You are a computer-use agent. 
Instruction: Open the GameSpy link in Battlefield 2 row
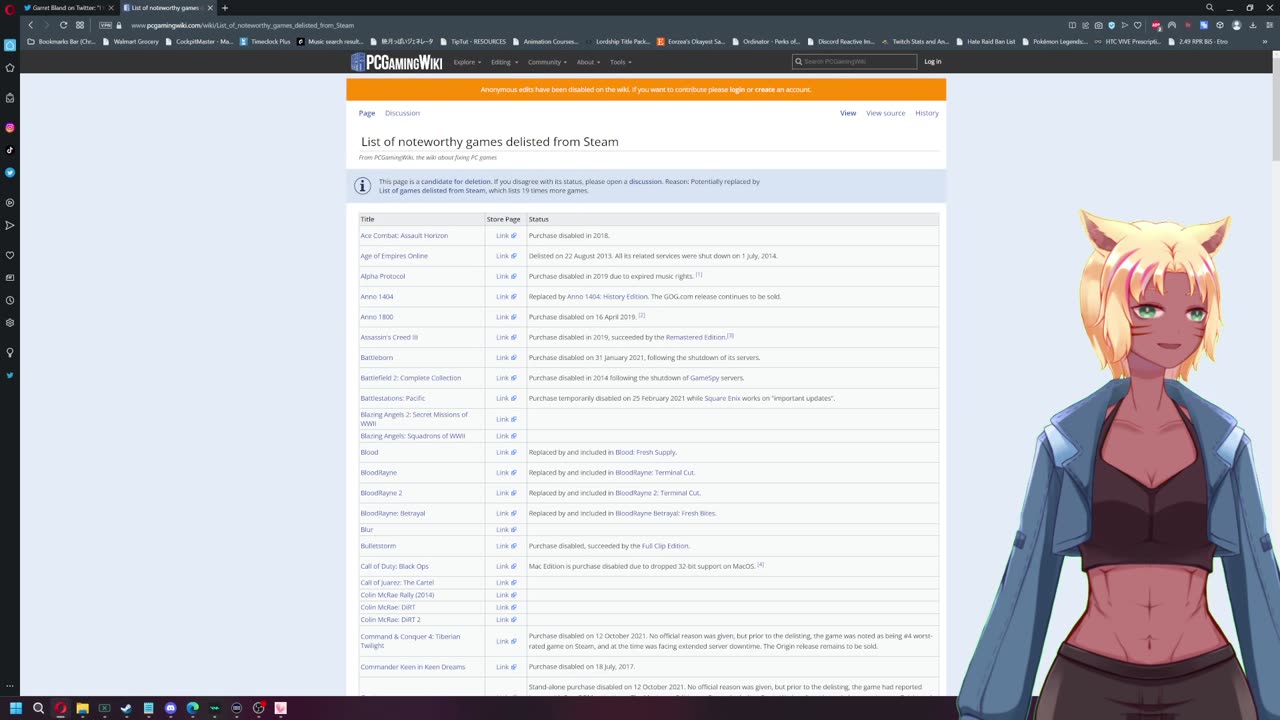(x=704, y=378)
